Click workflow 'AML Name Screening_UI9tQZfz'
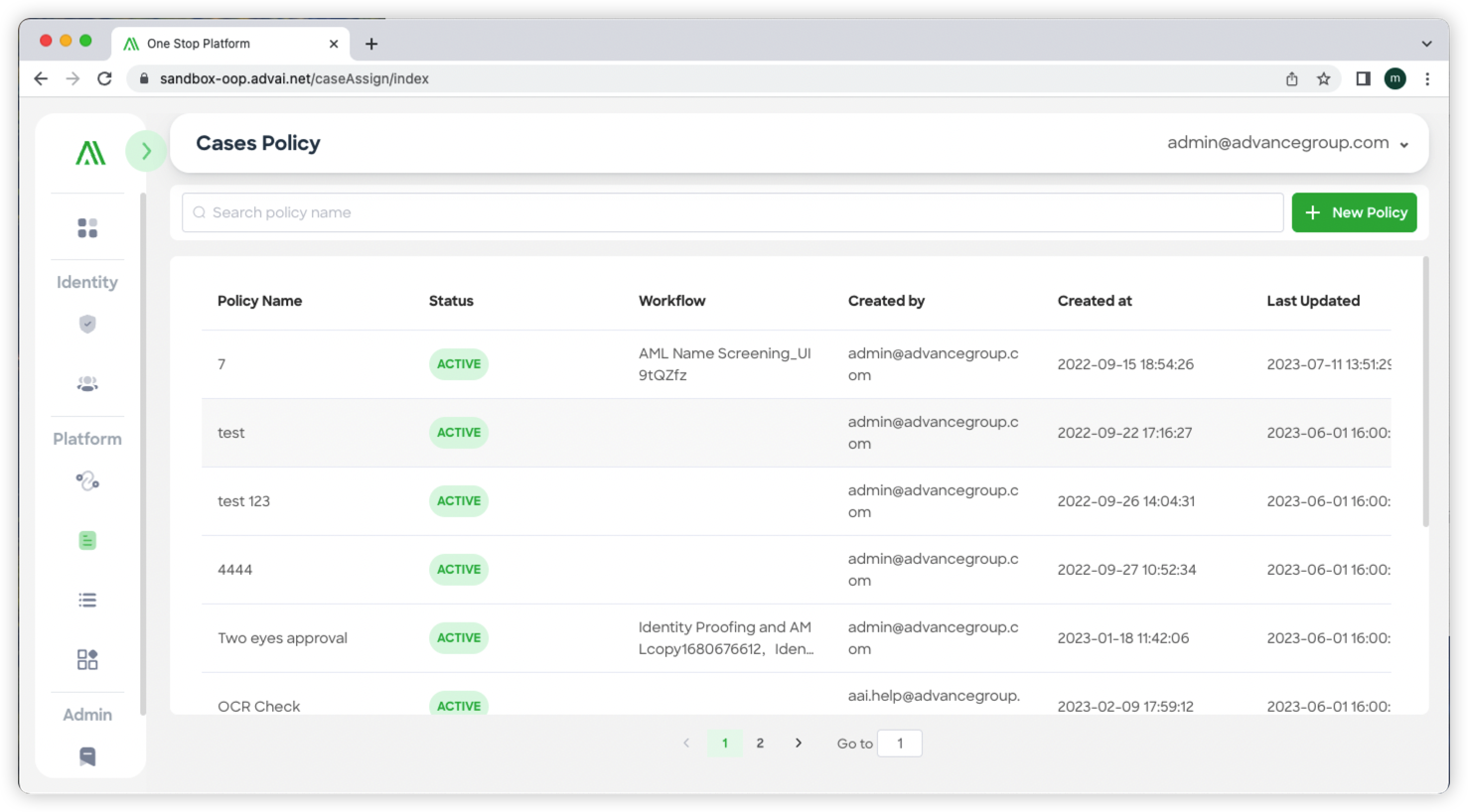 tap(725, 364)
